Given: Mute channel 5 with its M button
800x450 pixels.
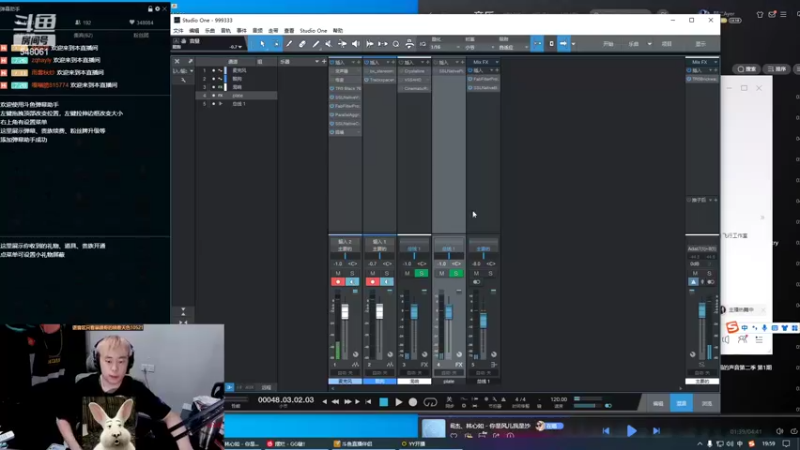Looking at the screenshot, I should 477,273.
